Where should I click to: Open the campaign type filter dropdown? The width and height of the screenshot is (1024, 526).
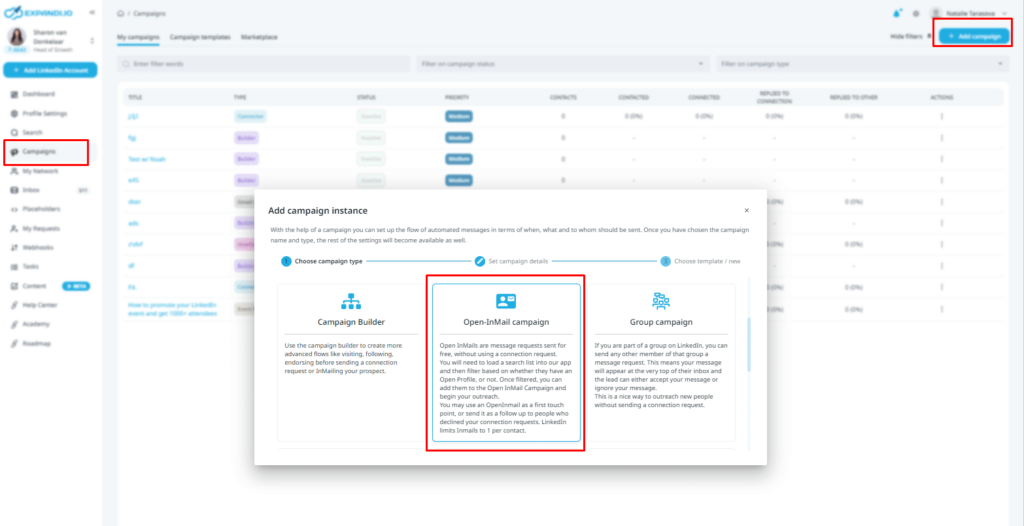[x=861, y=64]
